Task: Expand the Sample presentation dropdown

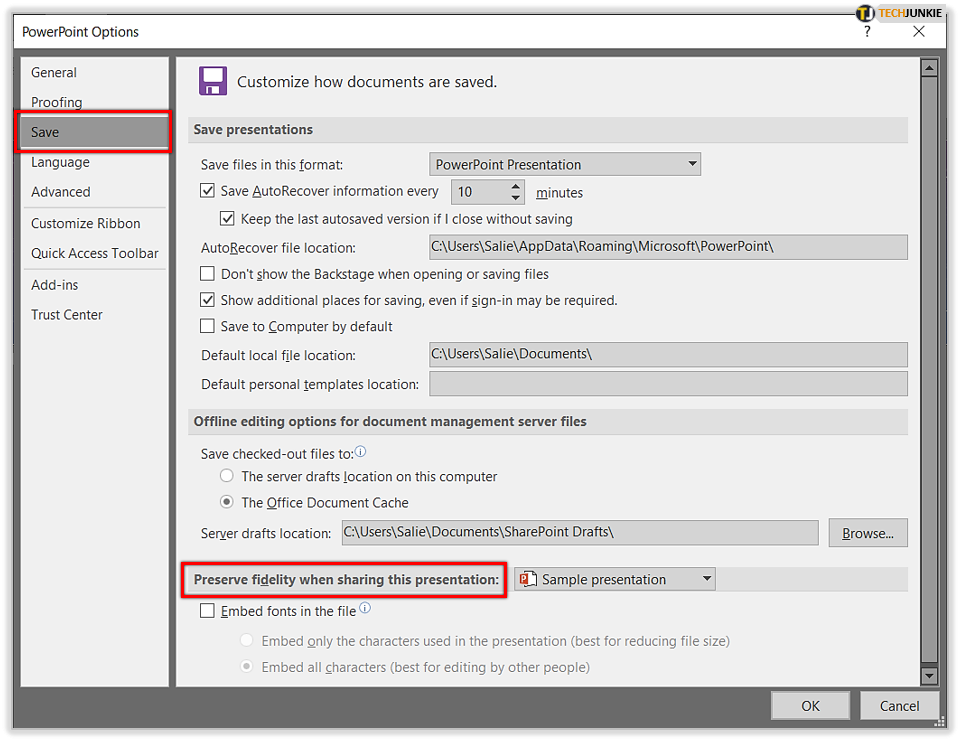Action: point(707,579)
